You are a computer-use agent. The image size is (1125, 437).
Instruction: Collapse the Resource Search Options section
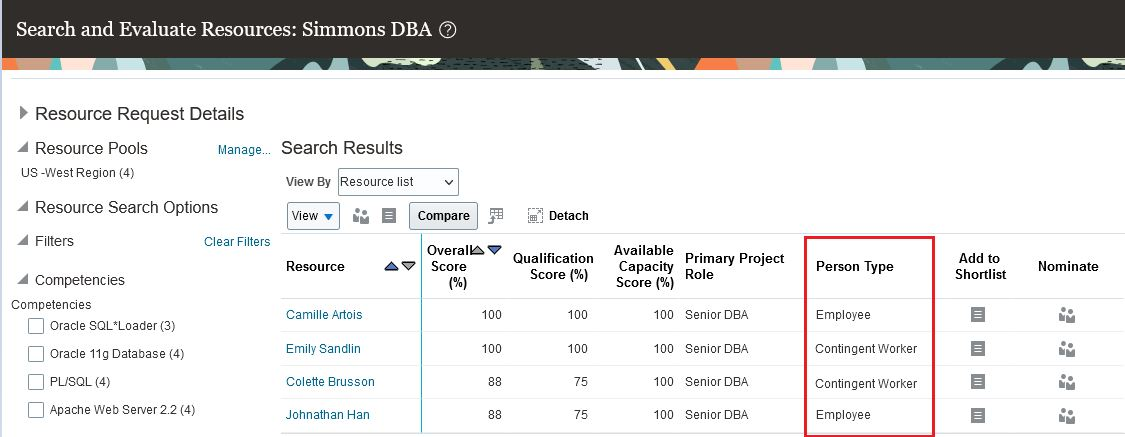(x=24, y=208)
